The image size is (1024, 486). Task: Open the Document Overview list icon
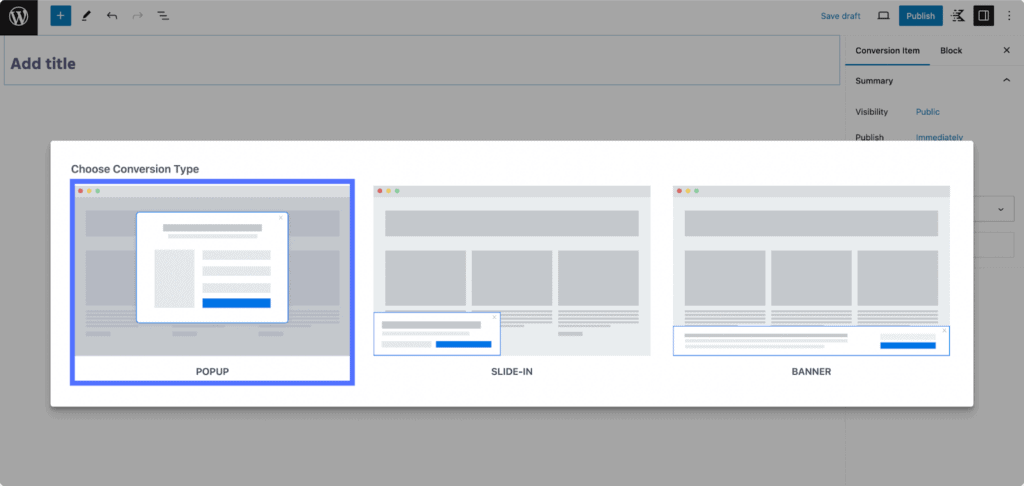pos(163,16)
